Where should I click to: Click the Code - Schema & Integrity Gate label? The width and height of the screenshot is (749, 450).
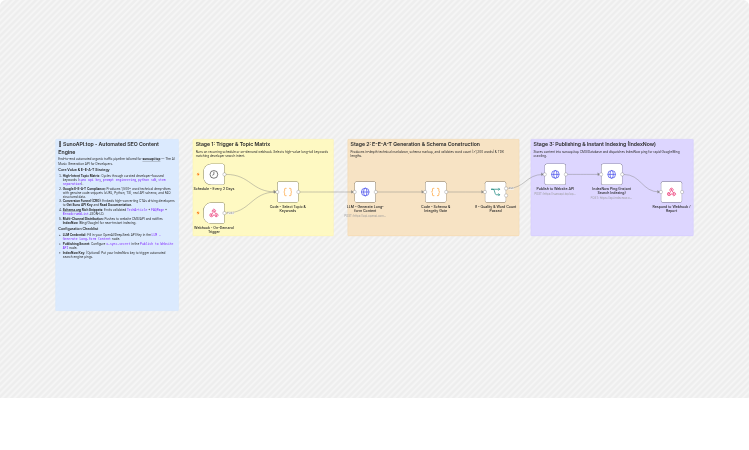(436, 209)
